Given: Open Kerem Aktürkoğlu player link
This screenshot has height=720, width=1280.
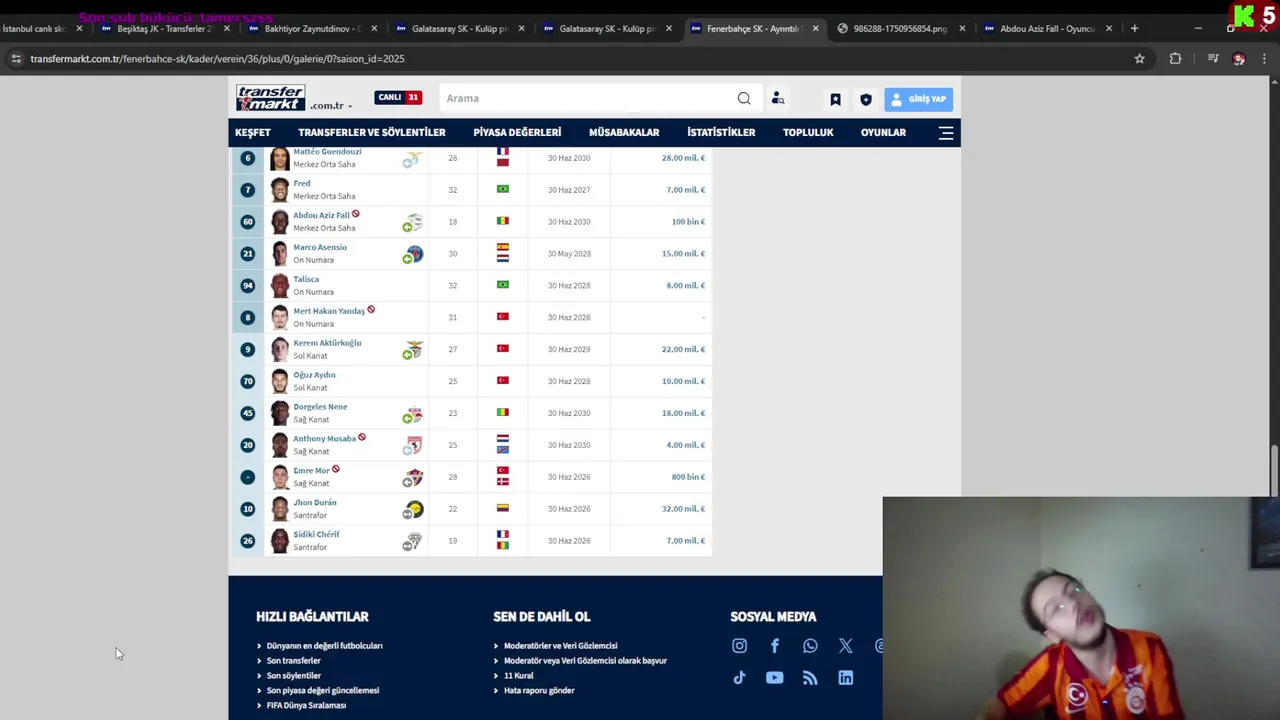Looking at the screenshot, I should coord(327,343).
